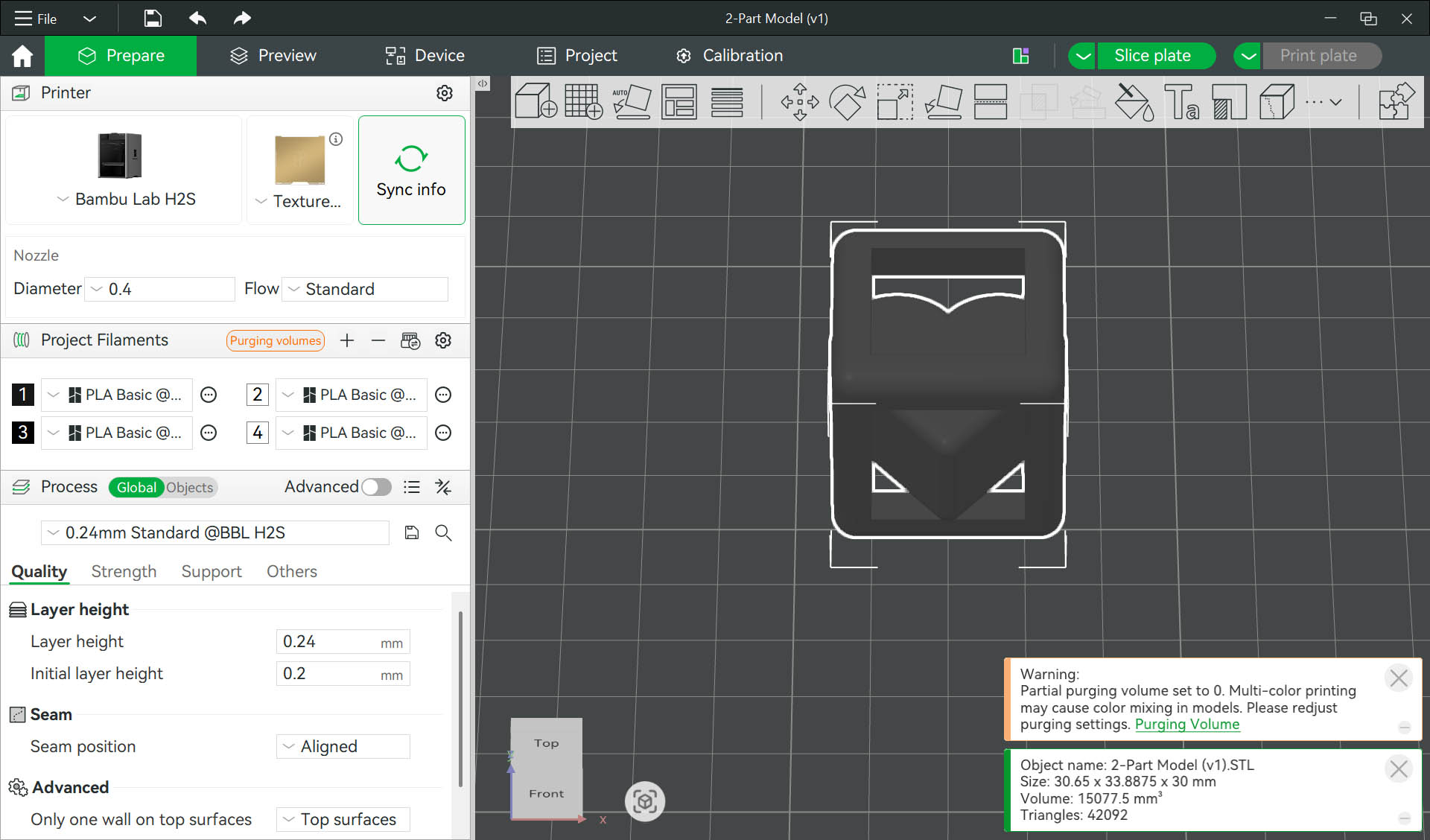Switch to the Strength tab
1430x840 pixels.
[x=124, y=571]
